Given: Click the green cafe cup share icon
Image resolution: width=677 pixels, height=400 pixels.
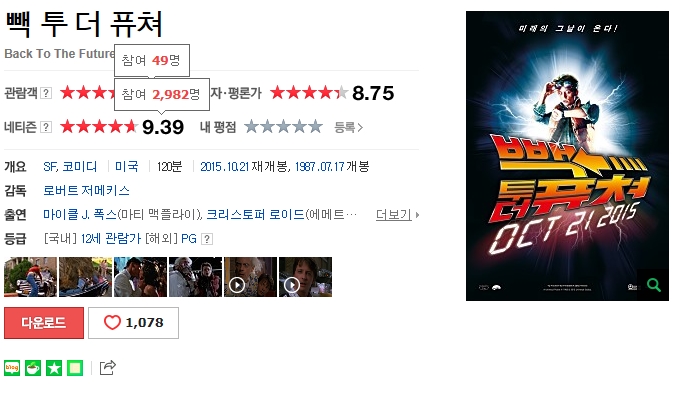Looking at the screenshot, I should point(33,368).
